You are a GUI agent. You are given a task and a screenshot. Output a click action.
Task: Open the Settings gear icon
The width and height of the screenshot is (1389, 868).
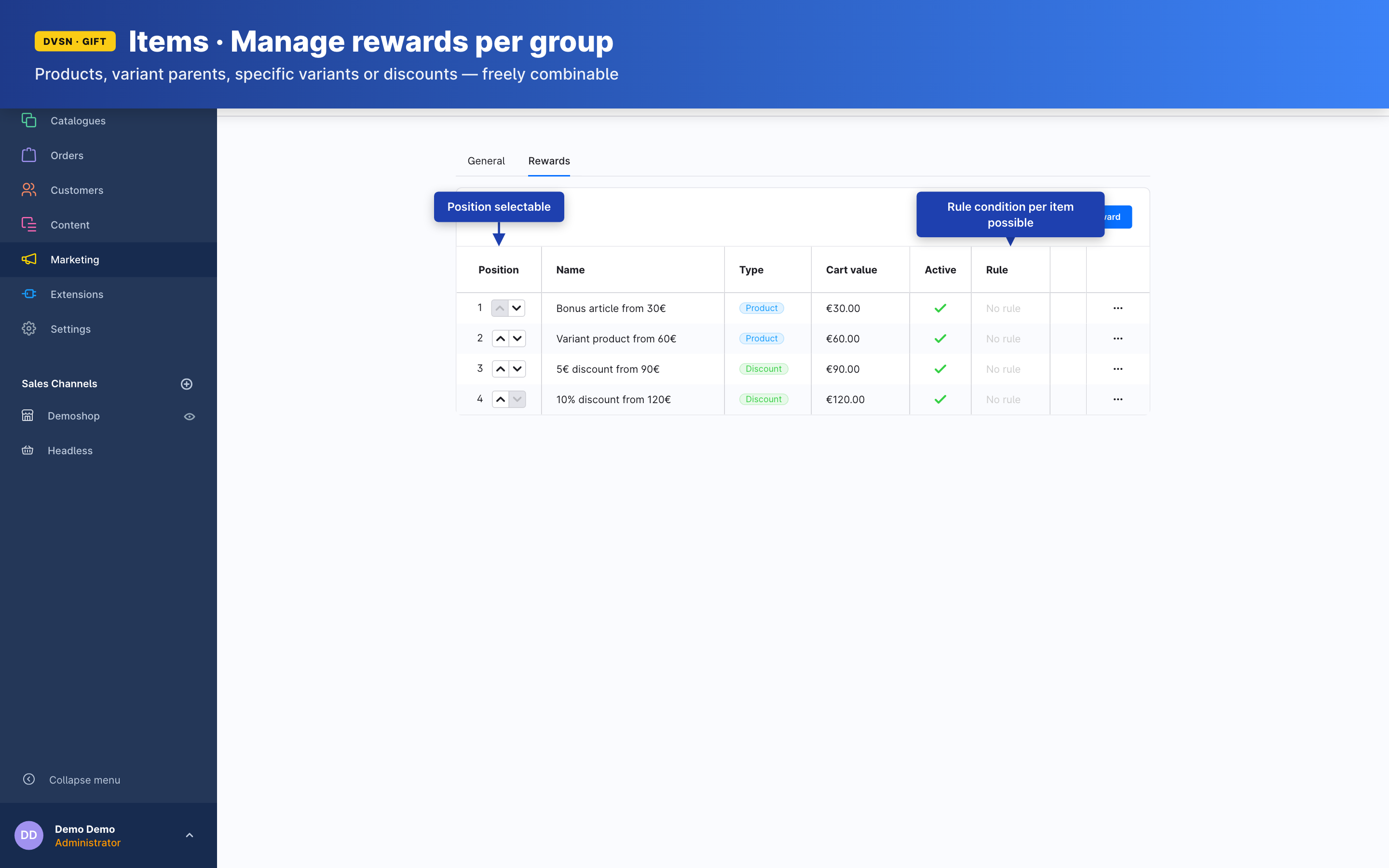pos(29,328)
